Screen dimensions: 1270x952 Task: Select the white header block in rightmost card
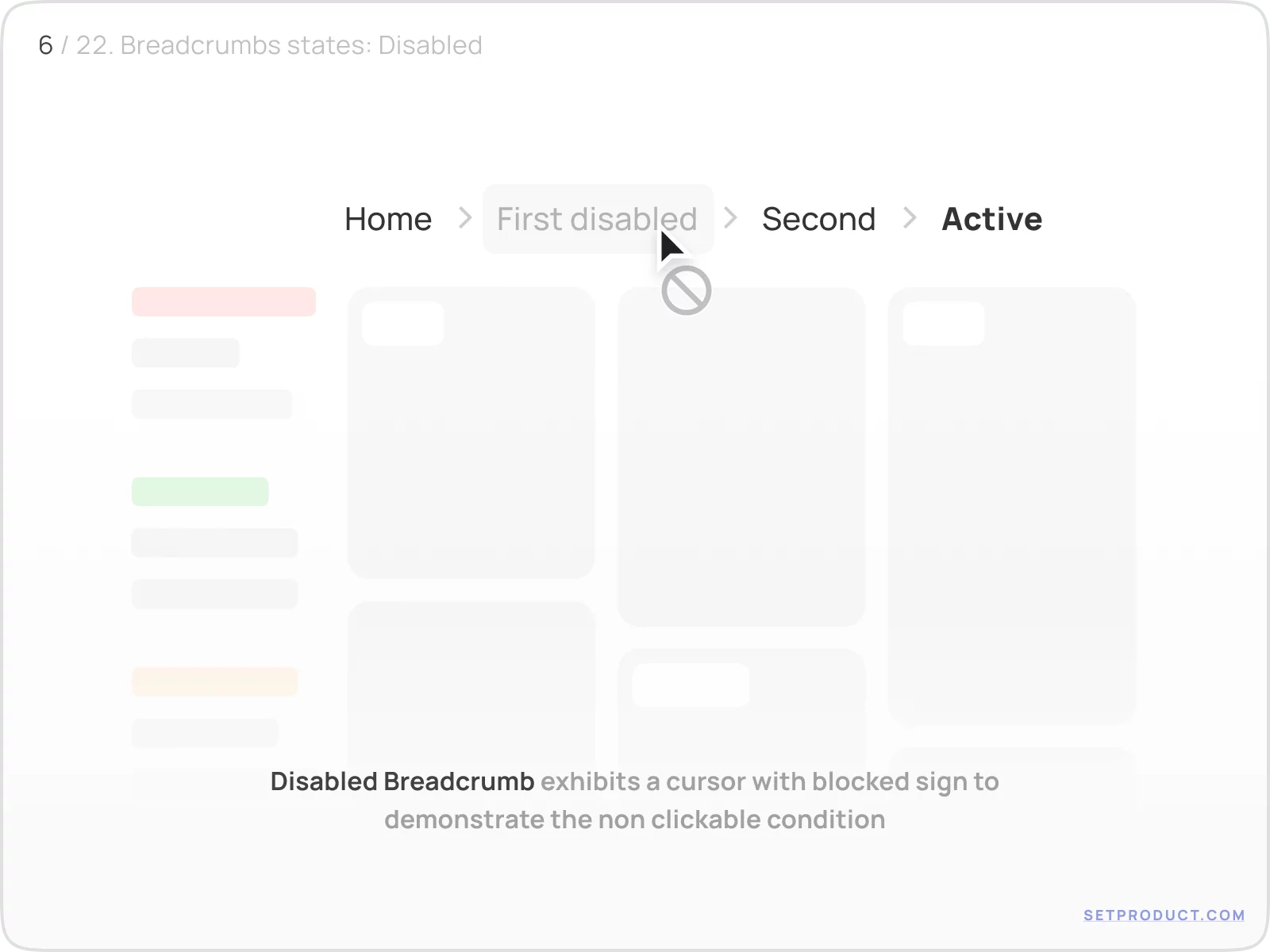pyautogui.click(x=944, y=323)
